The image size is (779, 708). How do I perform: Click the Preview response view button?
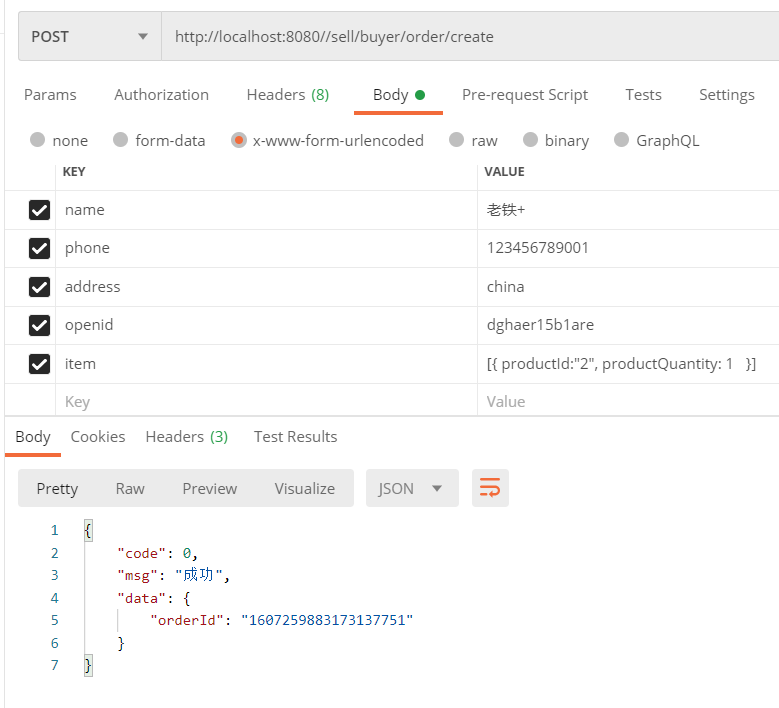209,488
